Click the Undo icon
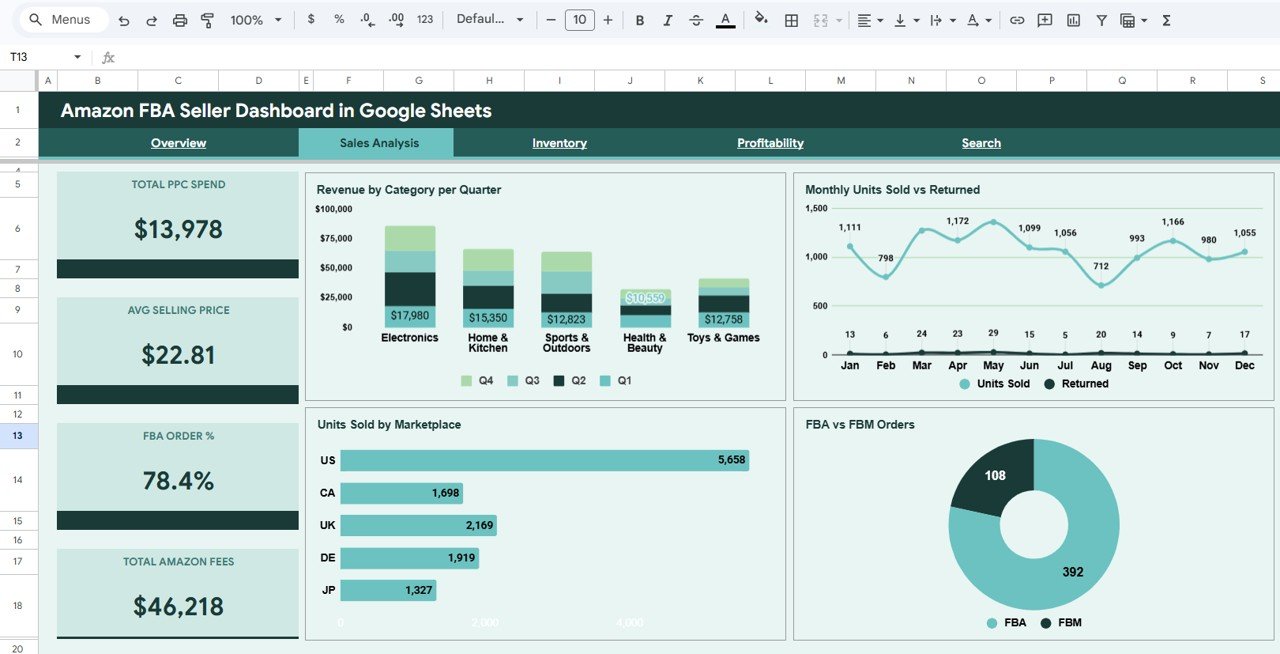The image size is (1280, 654). click(122, 19)
